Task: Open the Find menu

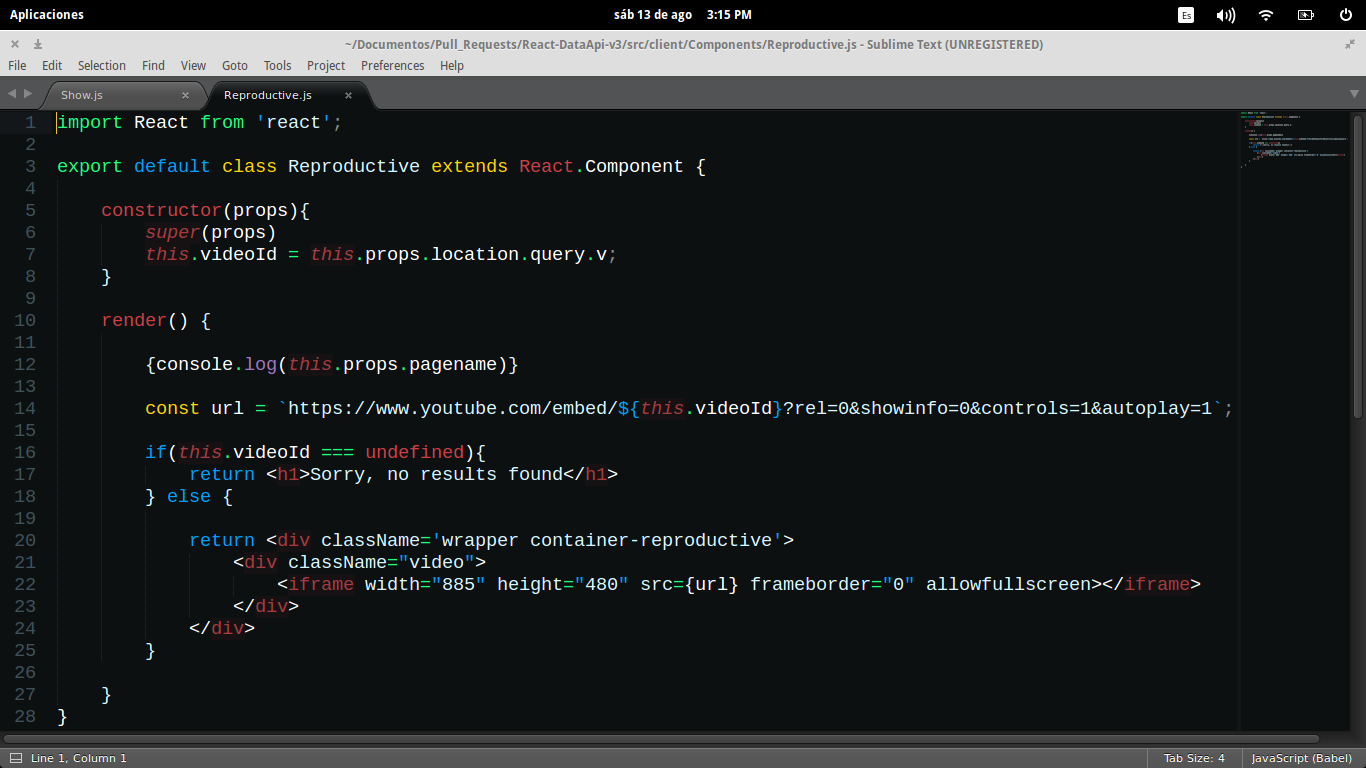Action: pos(153,66)
